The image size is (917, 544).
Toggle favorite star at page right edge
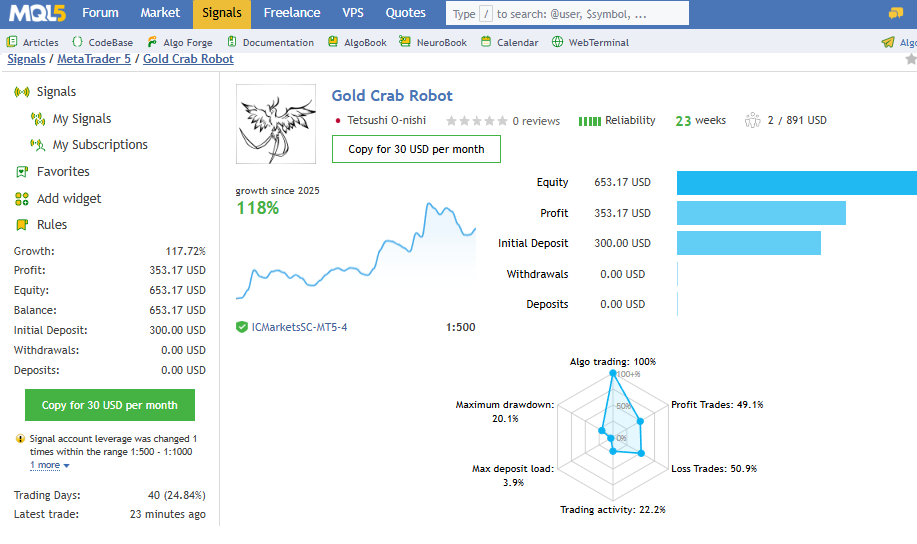click(x=910, y=60)
